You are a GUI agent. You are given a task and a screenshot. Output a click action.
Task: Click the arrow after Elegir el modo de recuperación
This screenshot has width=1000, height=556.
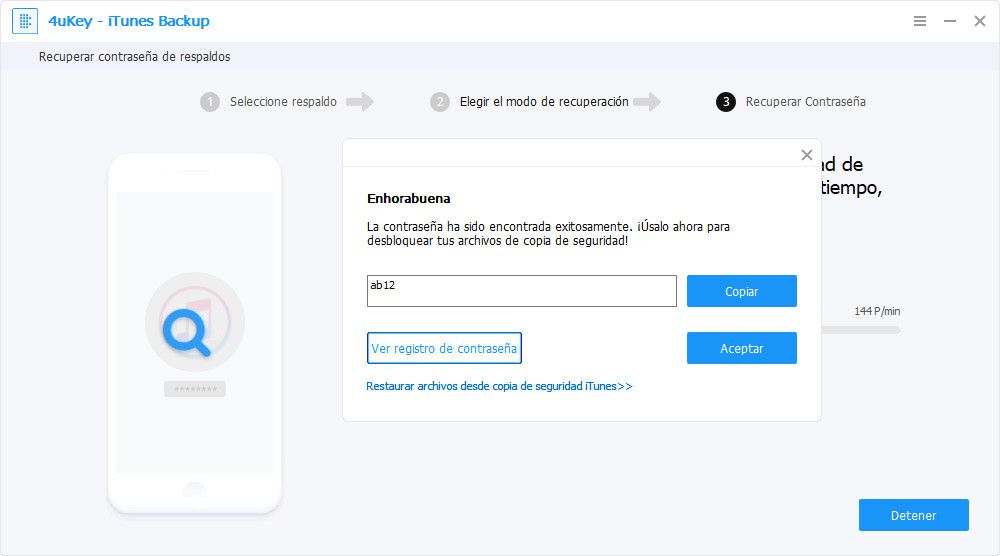tap(647, 102)
